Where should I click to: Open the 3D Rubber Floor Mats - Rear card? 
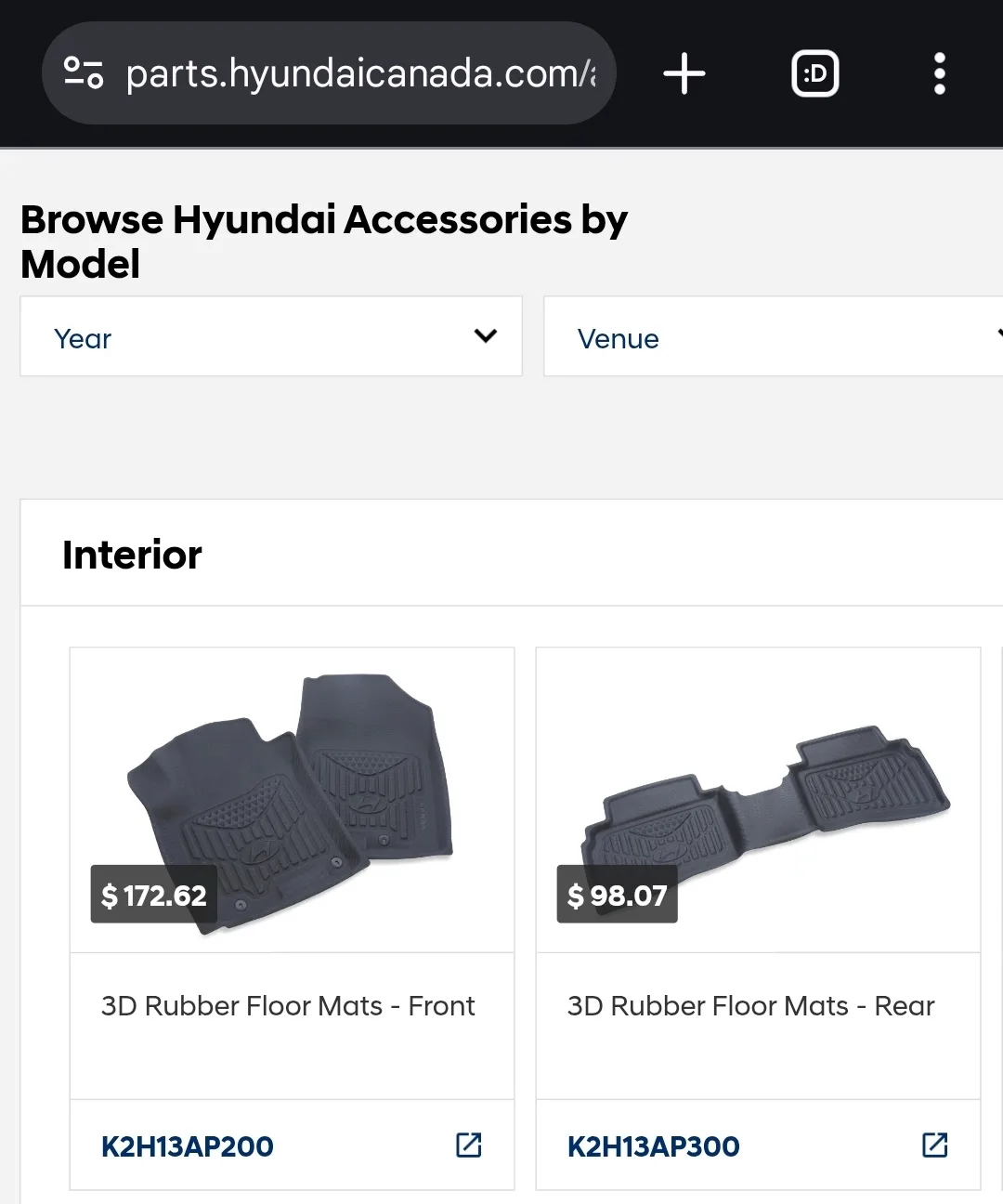coord(750,1005)
